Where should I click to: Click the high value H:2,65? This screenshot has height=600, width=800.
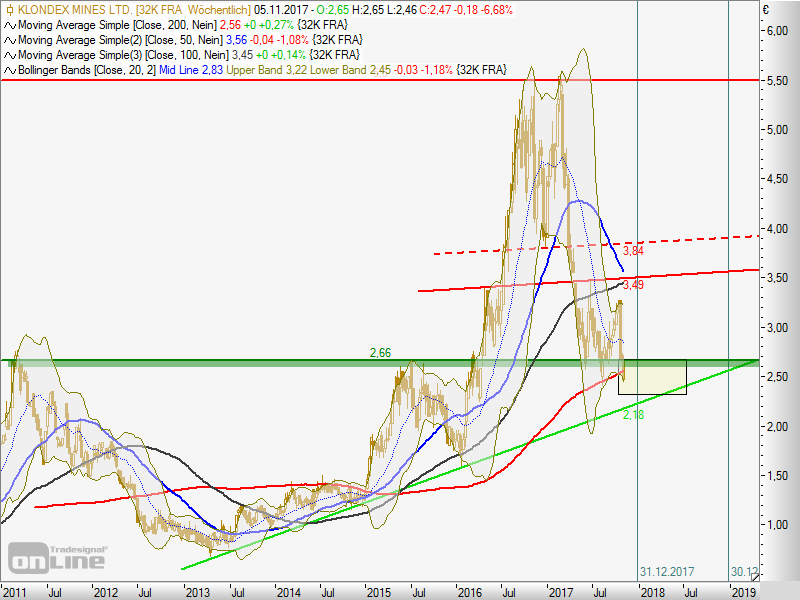367,10
